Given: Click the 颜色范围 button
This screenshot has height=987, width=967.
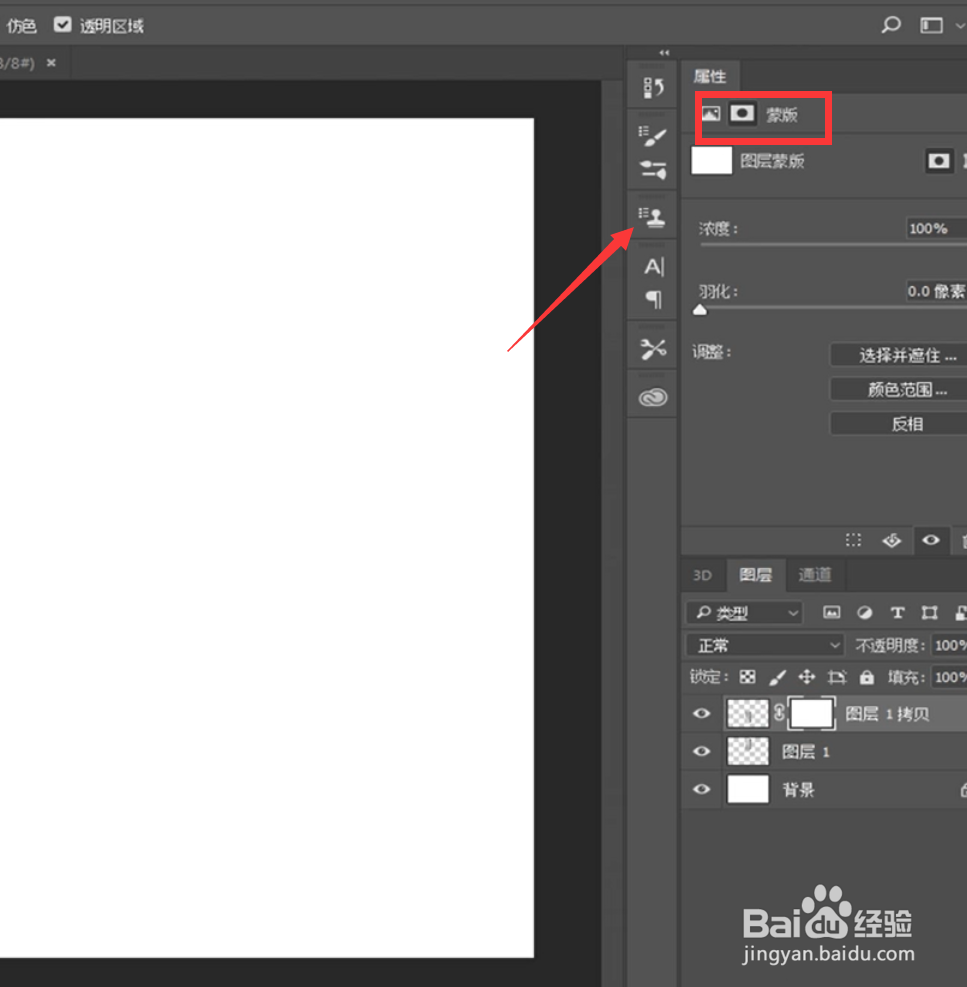Looking at the screenshot, I should pyautogui.click(x=899, y=390).
